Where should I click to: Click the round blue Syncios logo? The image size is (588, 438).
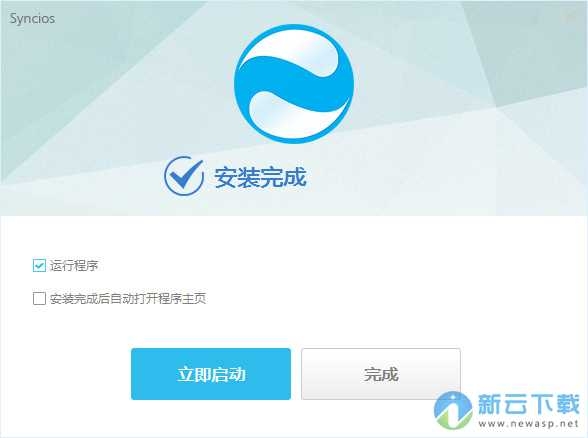click(294, 84)
